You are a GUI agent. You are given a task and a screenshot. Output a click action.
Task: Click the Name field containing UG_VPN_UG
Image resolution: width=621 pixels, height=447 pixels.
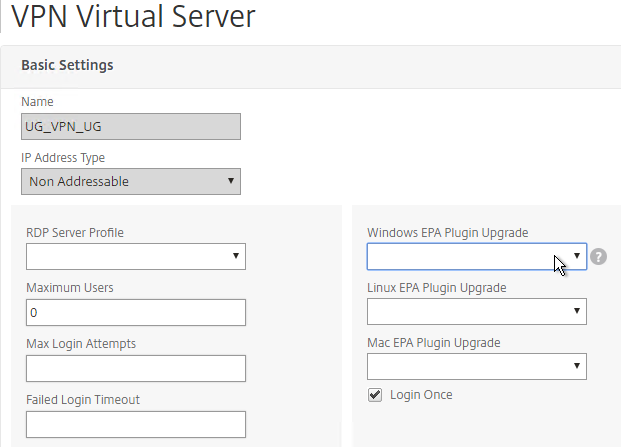pos(131,127)
